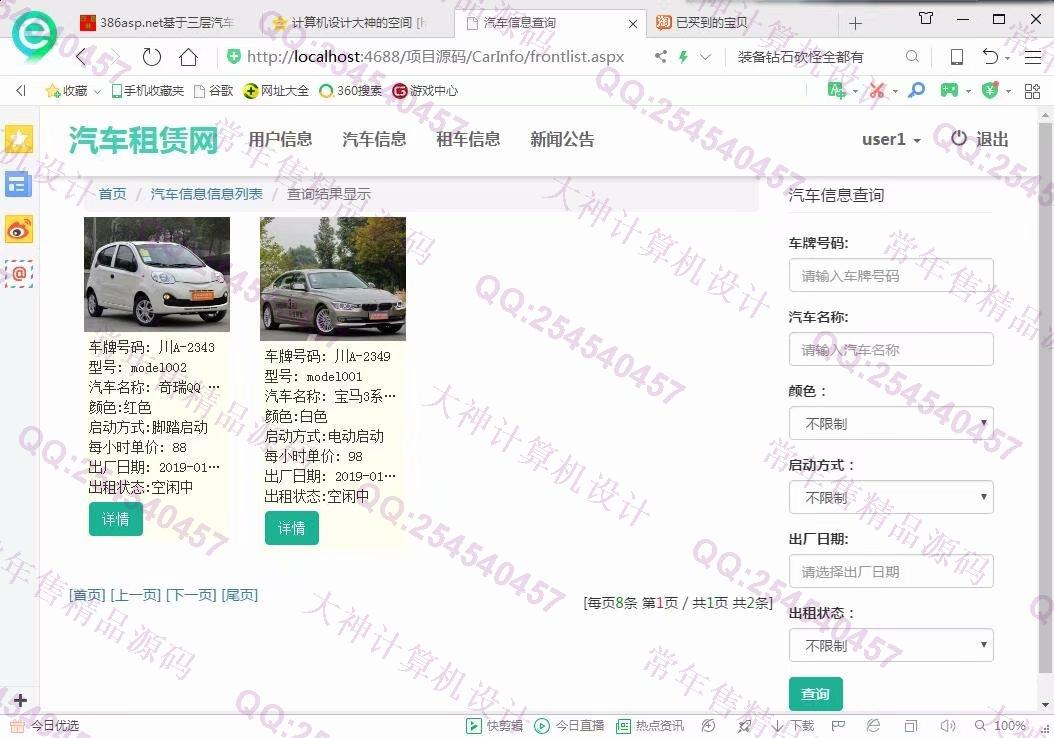
Task: Click the [下一页] pagination link
Action: click(191, 595)
